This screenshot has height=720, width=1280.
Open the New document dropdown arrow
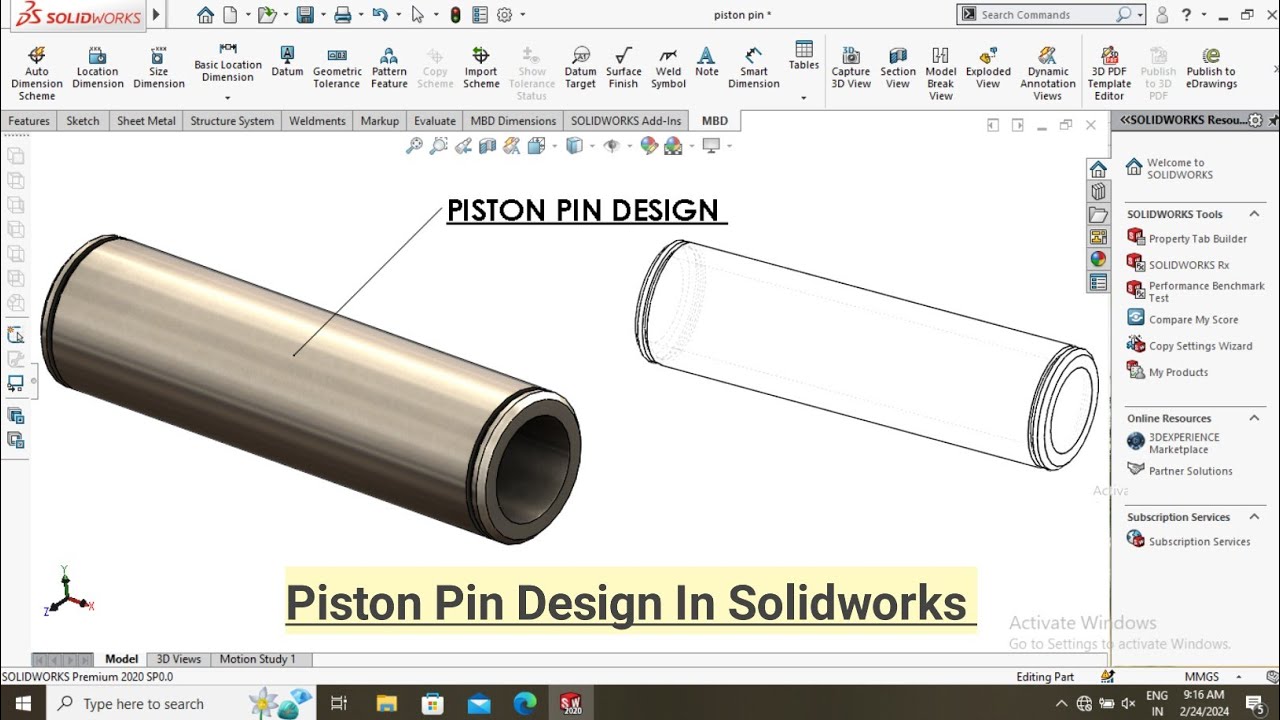246,15
